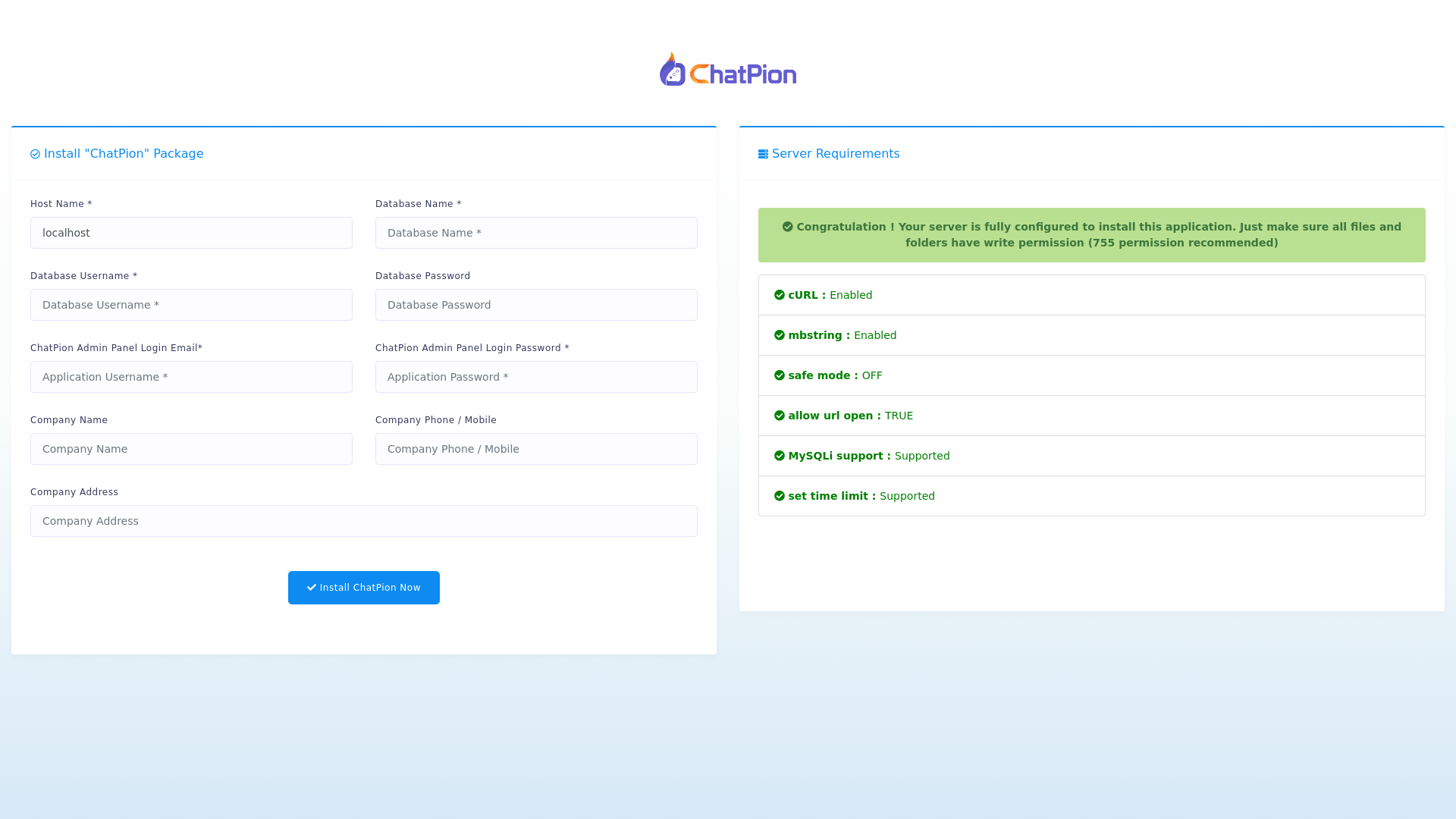Focus the Company Name input field
The width and height of the screenshot is (1456, 819).
pyautogui.click(x=191, y=449)
